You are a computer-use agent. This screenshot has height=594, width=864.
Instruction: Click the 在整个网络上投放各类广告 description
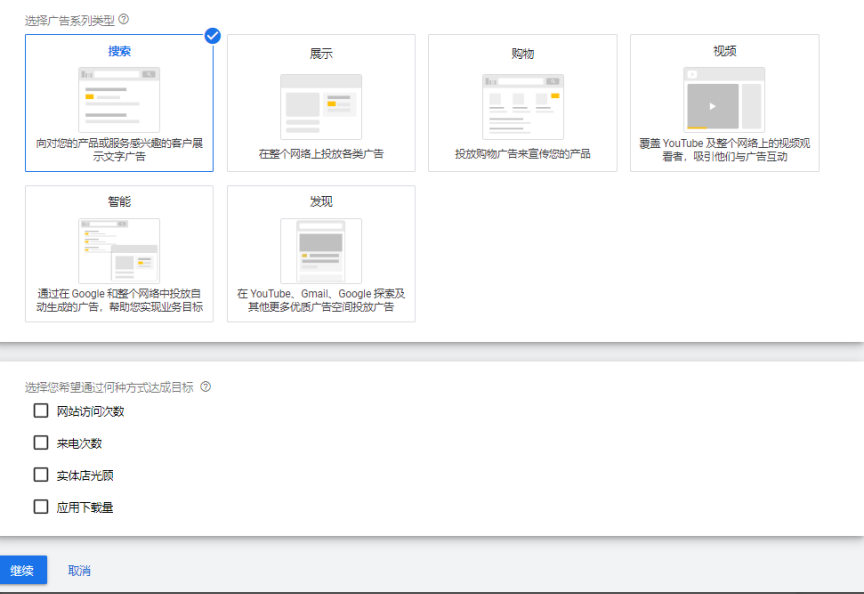coord(321,154)
